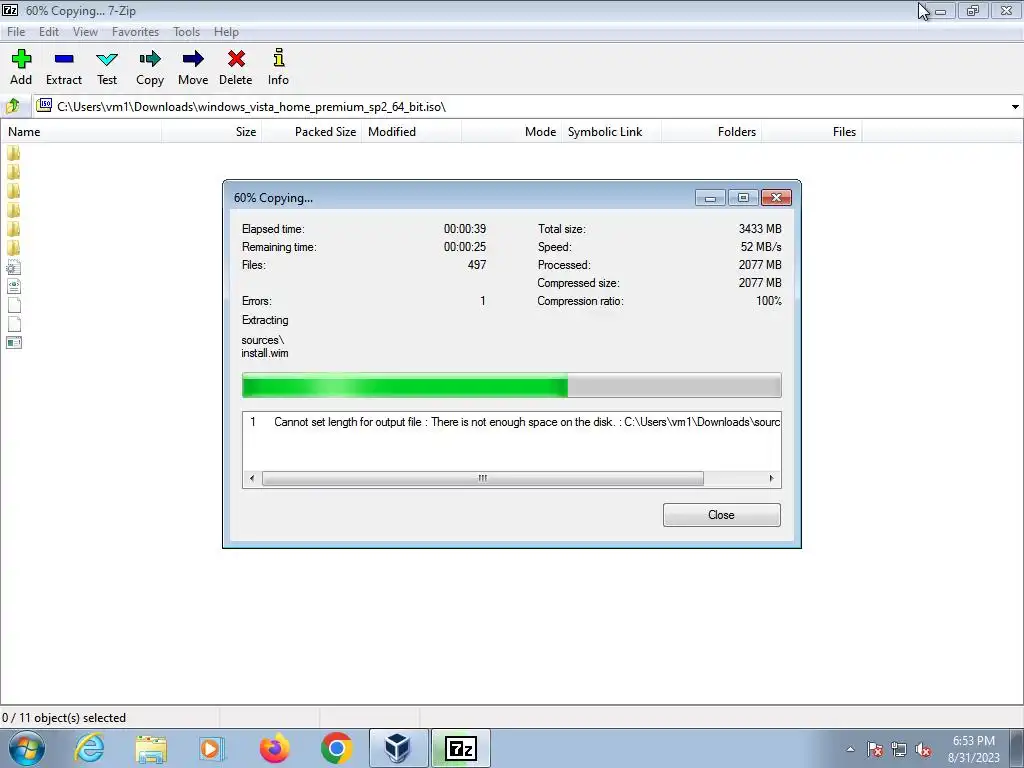Select the gear settings file icon in list
The height and width of the screenshot is (768, 1024).
pyautogui.click(x=14, y=267)
